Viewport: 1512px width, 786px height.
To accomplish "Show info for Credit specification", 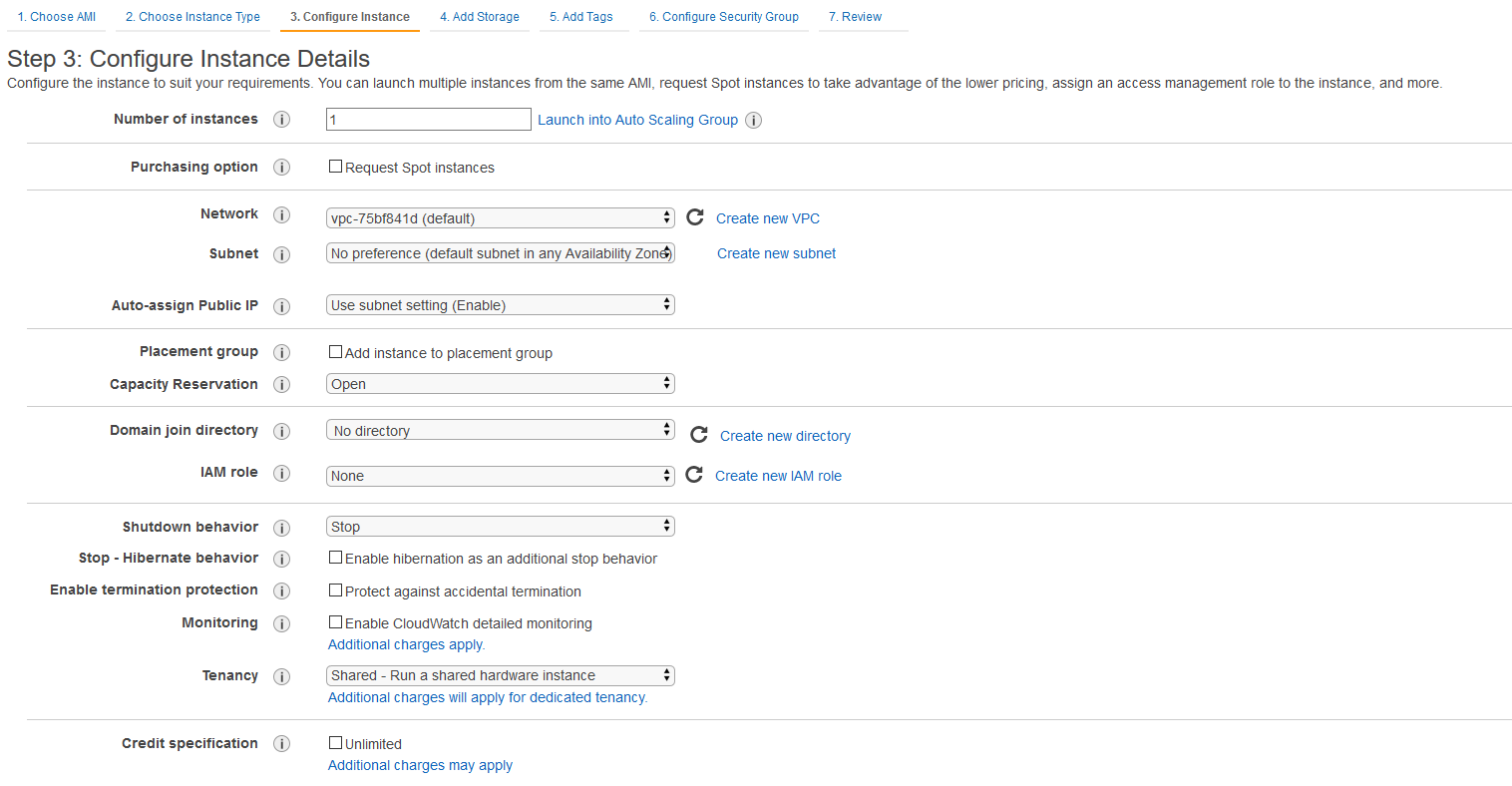I will click(282, 744).
